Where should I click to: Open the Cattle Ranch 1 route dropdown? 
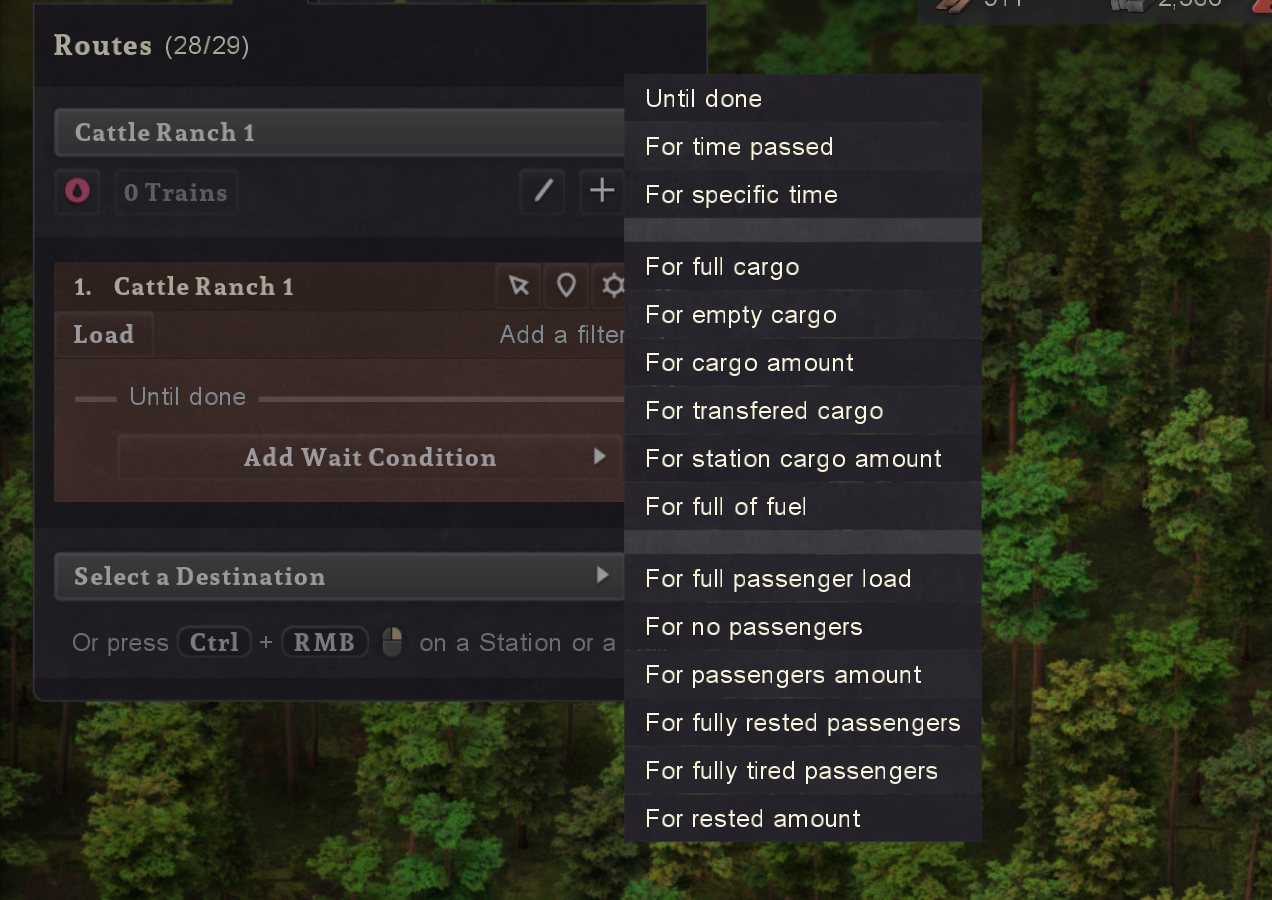point(340,133)
